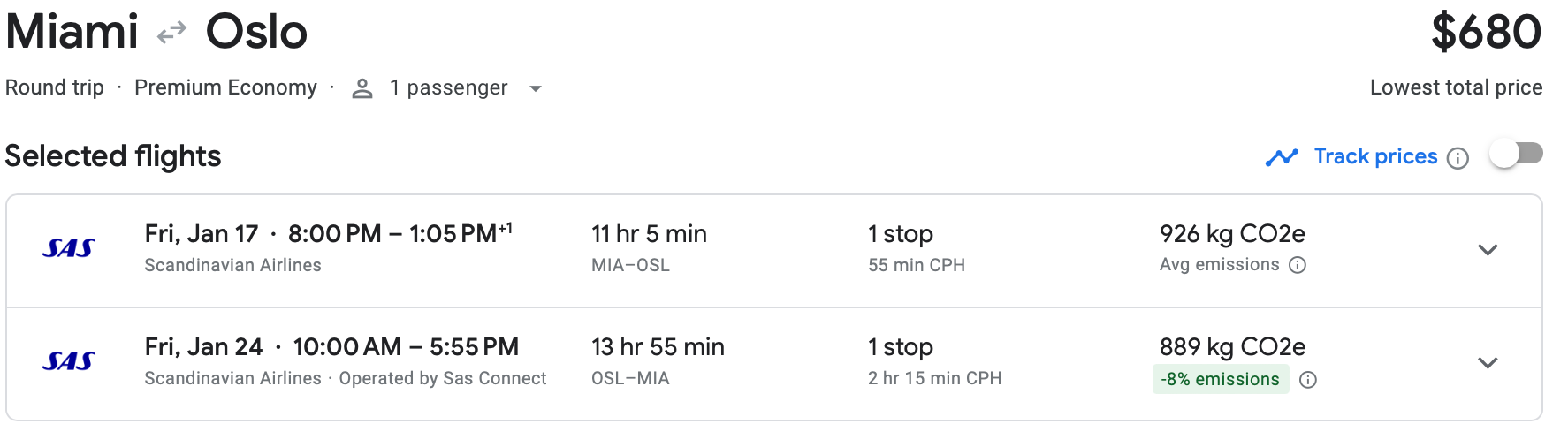Click the $680 lowest total price
Viewport: 1568px width, 447px height.
point(1486,33)
